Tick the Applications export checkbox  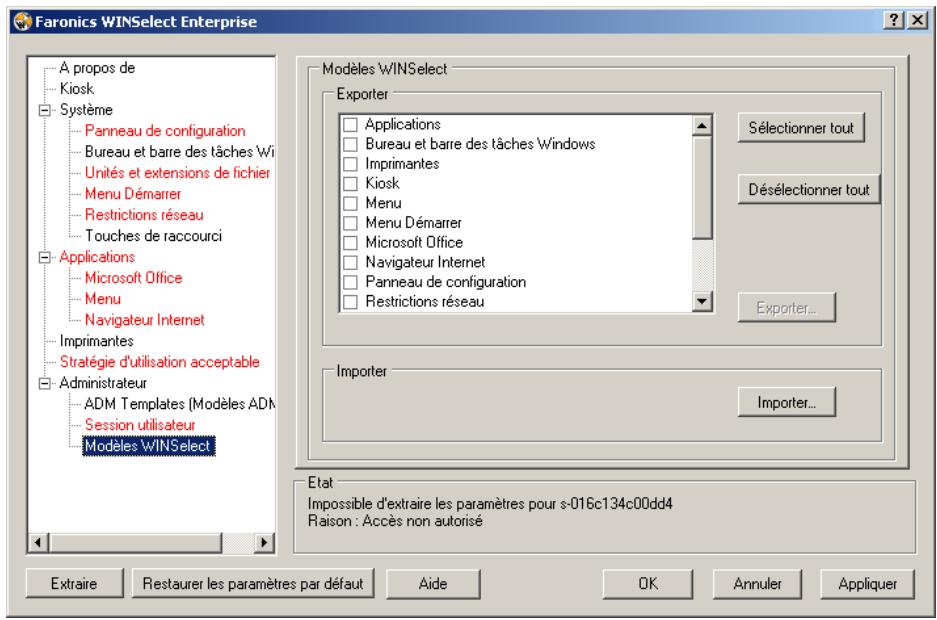point(351,124)
